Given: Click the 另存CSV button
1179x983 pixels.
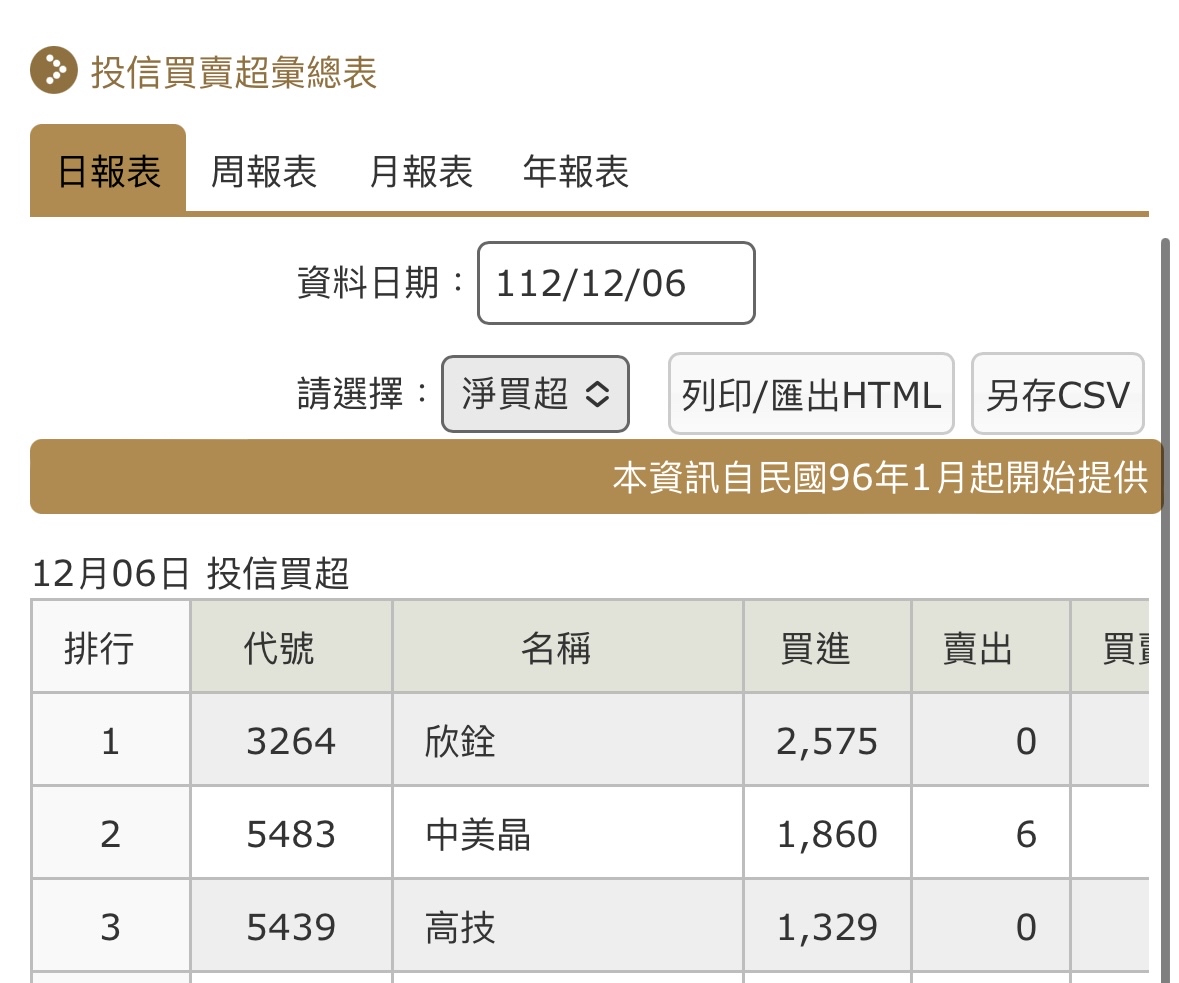Looking at the screenshot, I should point(1057,393).
